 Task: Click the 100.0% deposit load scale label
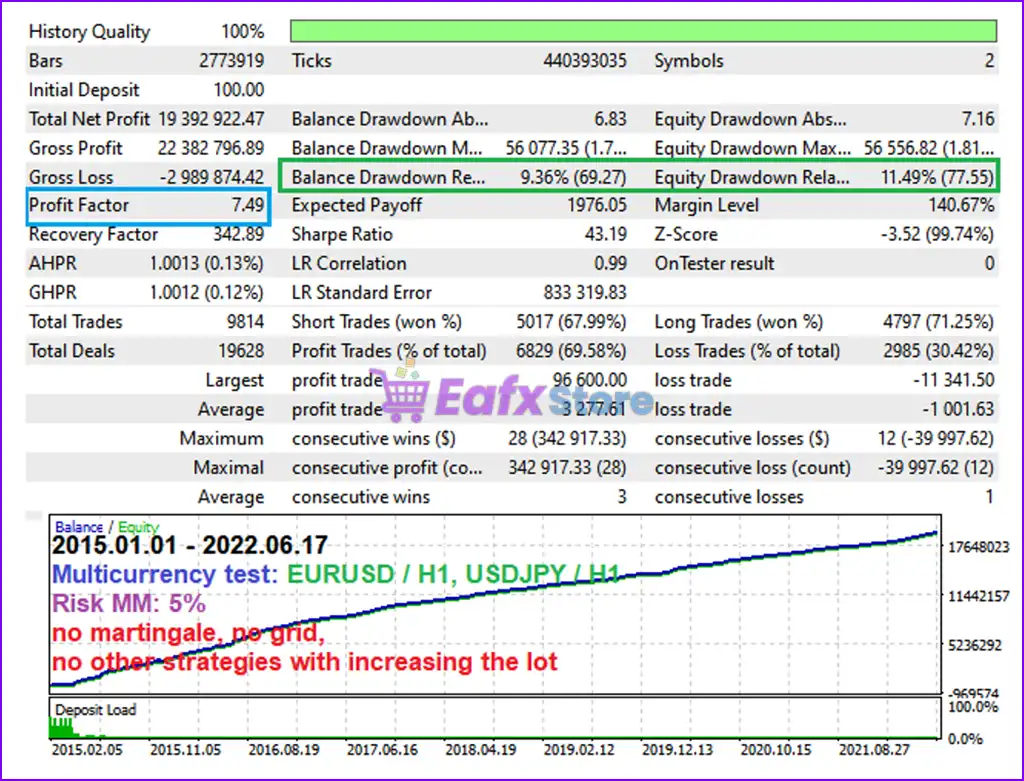coord(974,707)
